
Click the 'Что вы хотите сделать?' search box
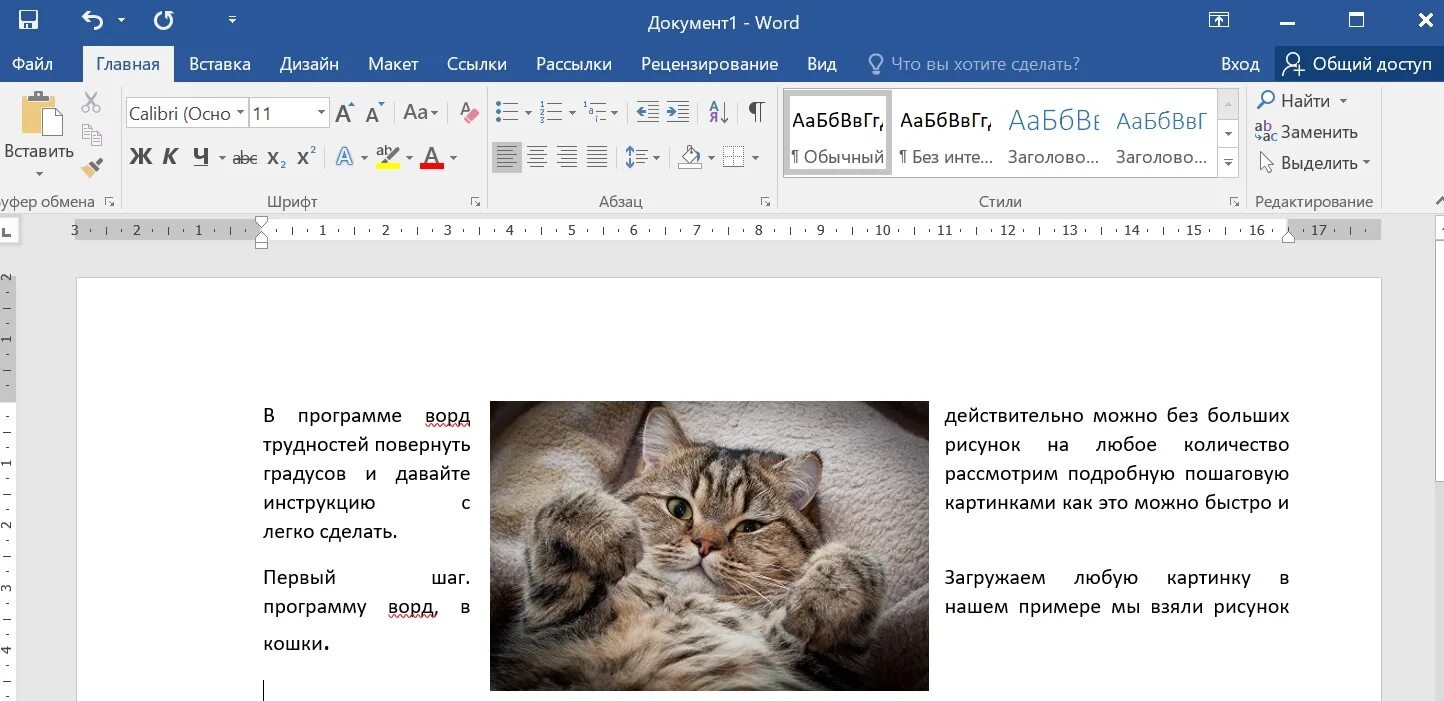tap(974, 64)
